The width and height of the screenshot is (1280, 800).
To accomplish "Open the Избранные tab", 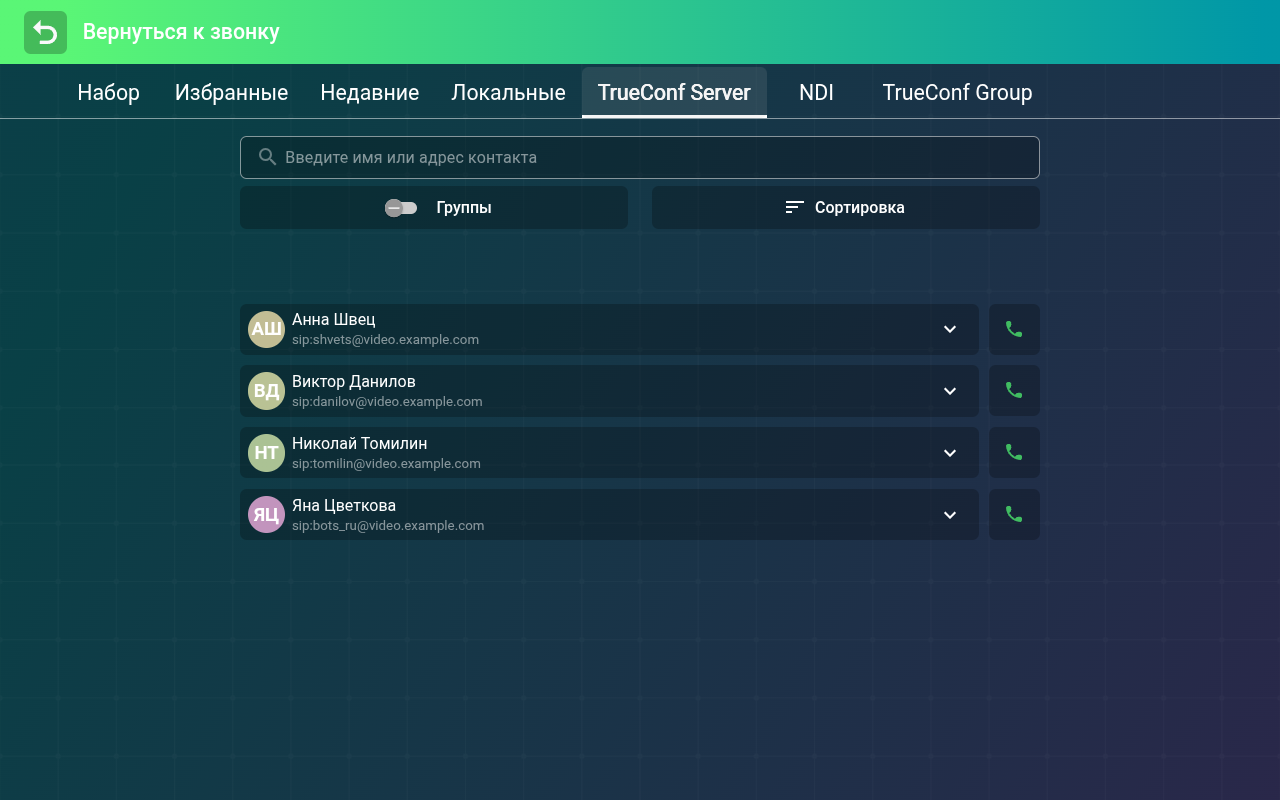I will point(231,93).
